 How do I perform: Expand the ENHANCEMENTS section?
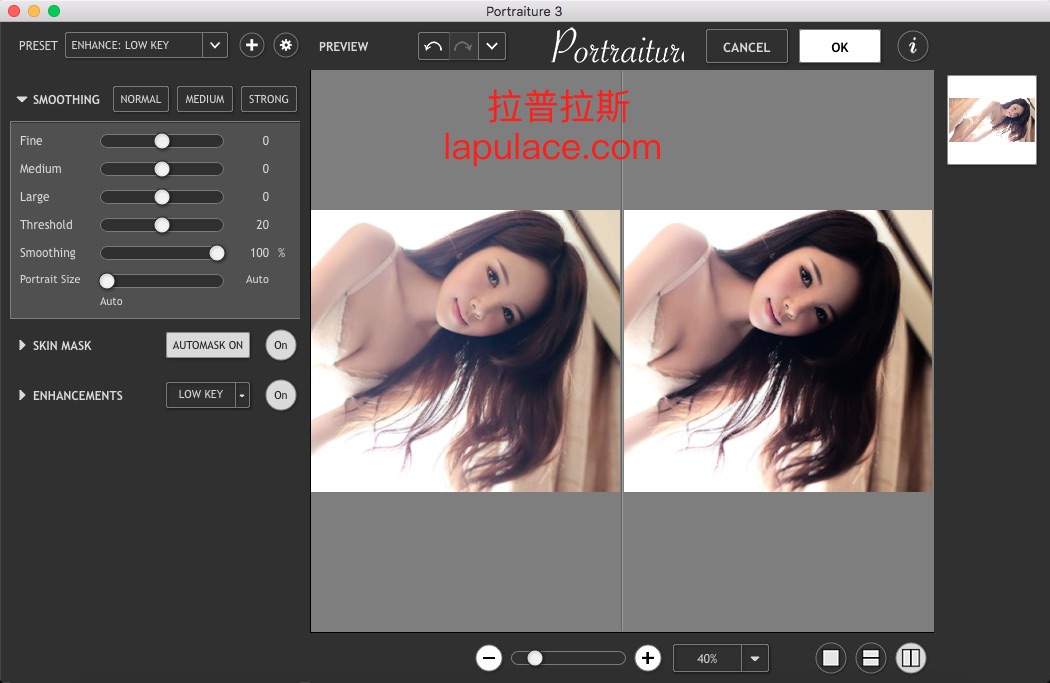pyautogui.click(x=22, y=395)
